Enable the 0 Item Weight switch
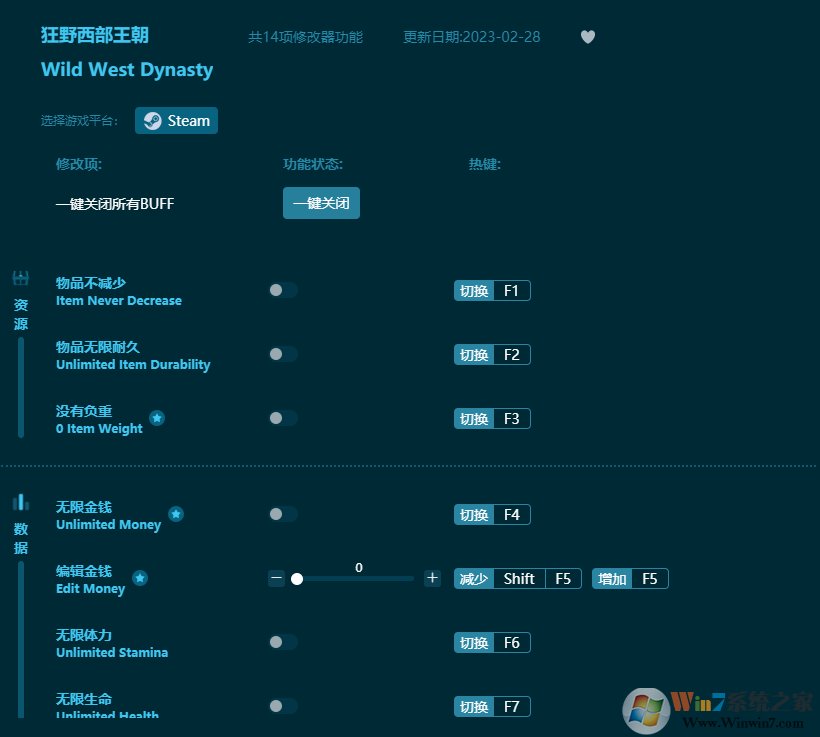The width and height of the screenshot is (820, 737). 283,418
